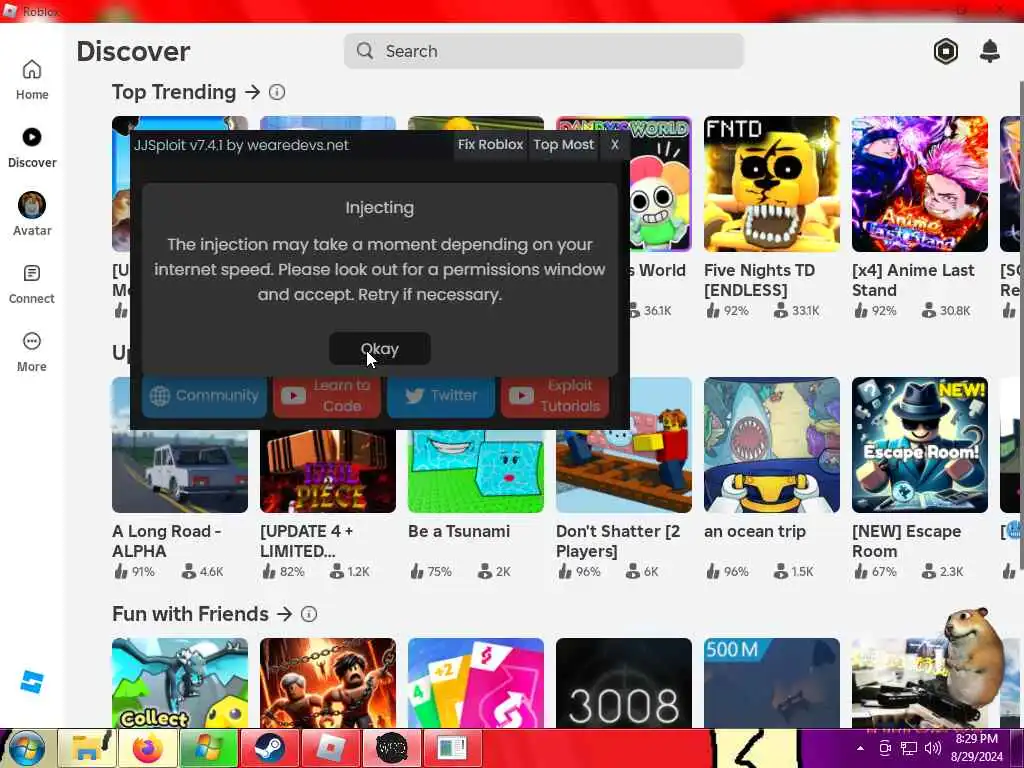Switch to Roblox in the taskbar

tap(330, 748)
